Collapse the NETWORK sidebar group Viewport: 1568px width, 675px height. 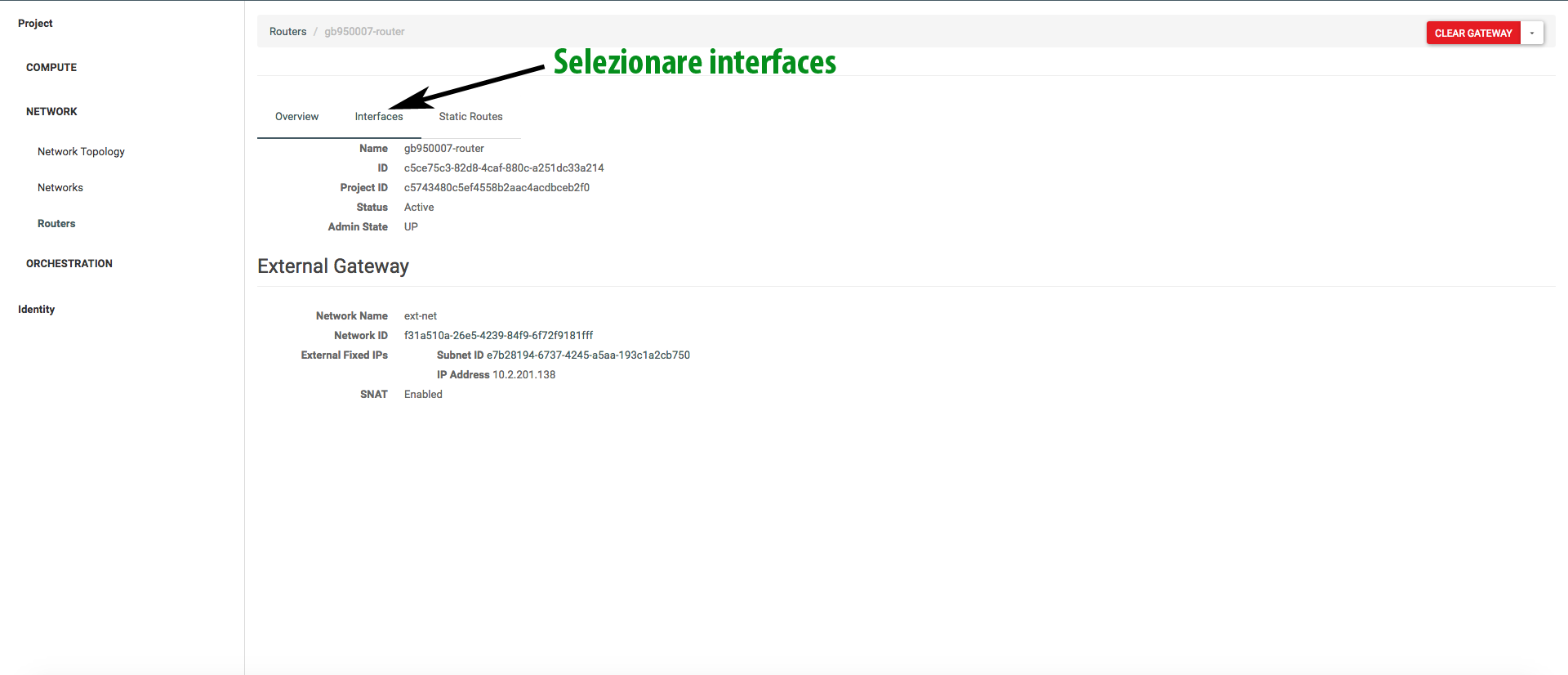click(x=51, y=112)
